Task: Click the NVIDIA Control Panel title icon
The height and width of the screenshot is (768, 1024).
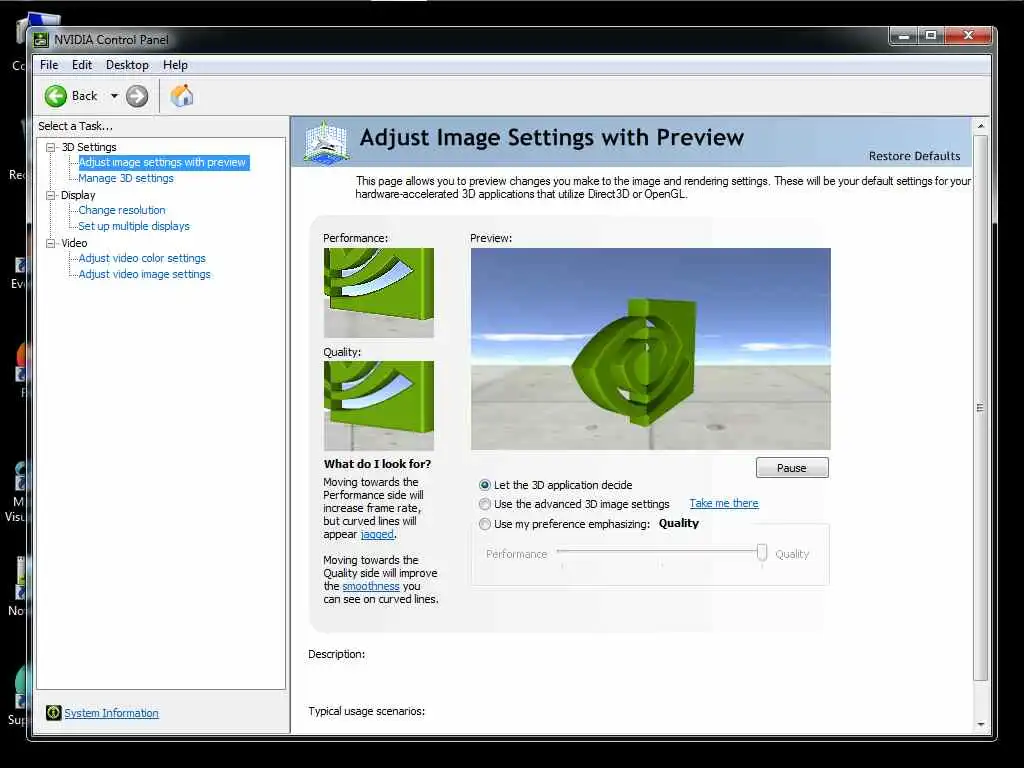Action: pos(40,40)
